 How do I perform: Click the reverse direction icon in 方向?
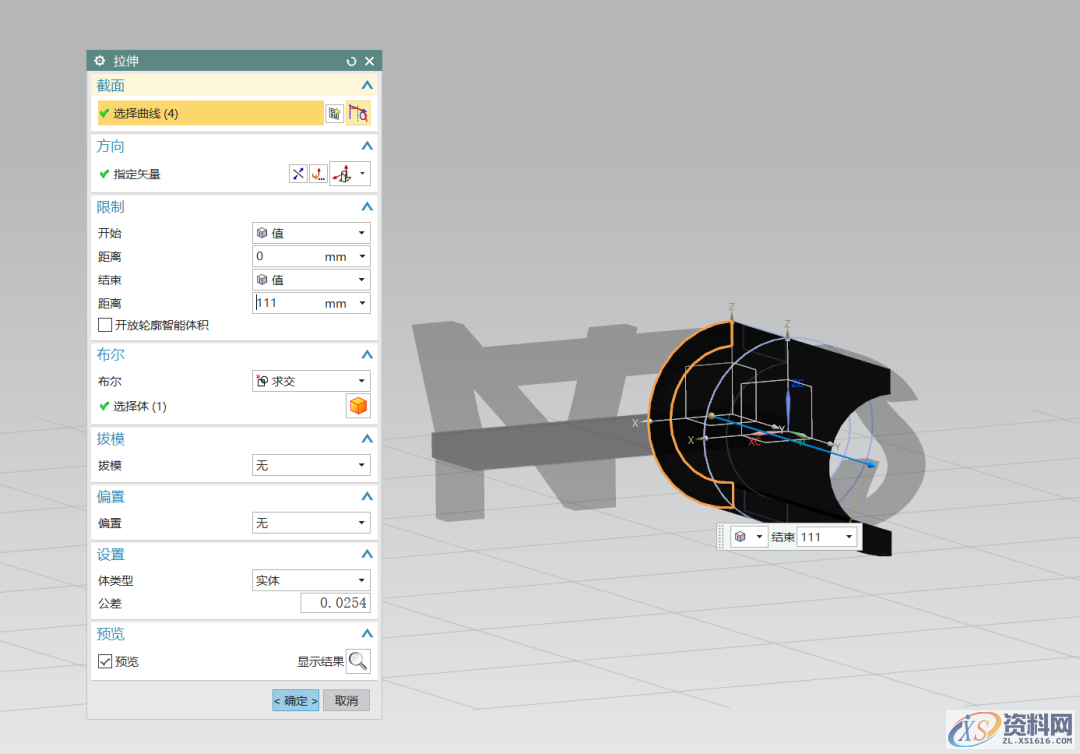pos(298,174)
